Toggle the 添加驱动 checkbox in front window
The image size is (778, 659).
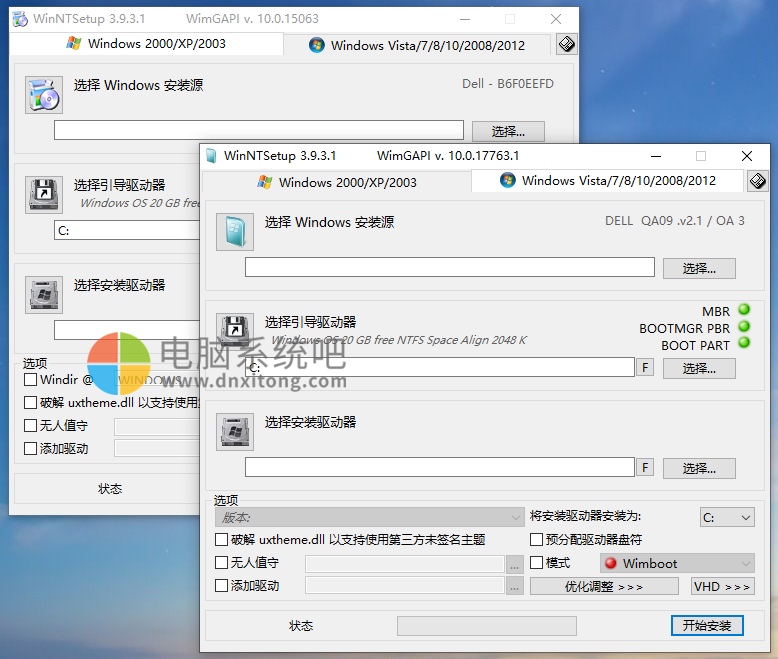(x=221, y=586)
